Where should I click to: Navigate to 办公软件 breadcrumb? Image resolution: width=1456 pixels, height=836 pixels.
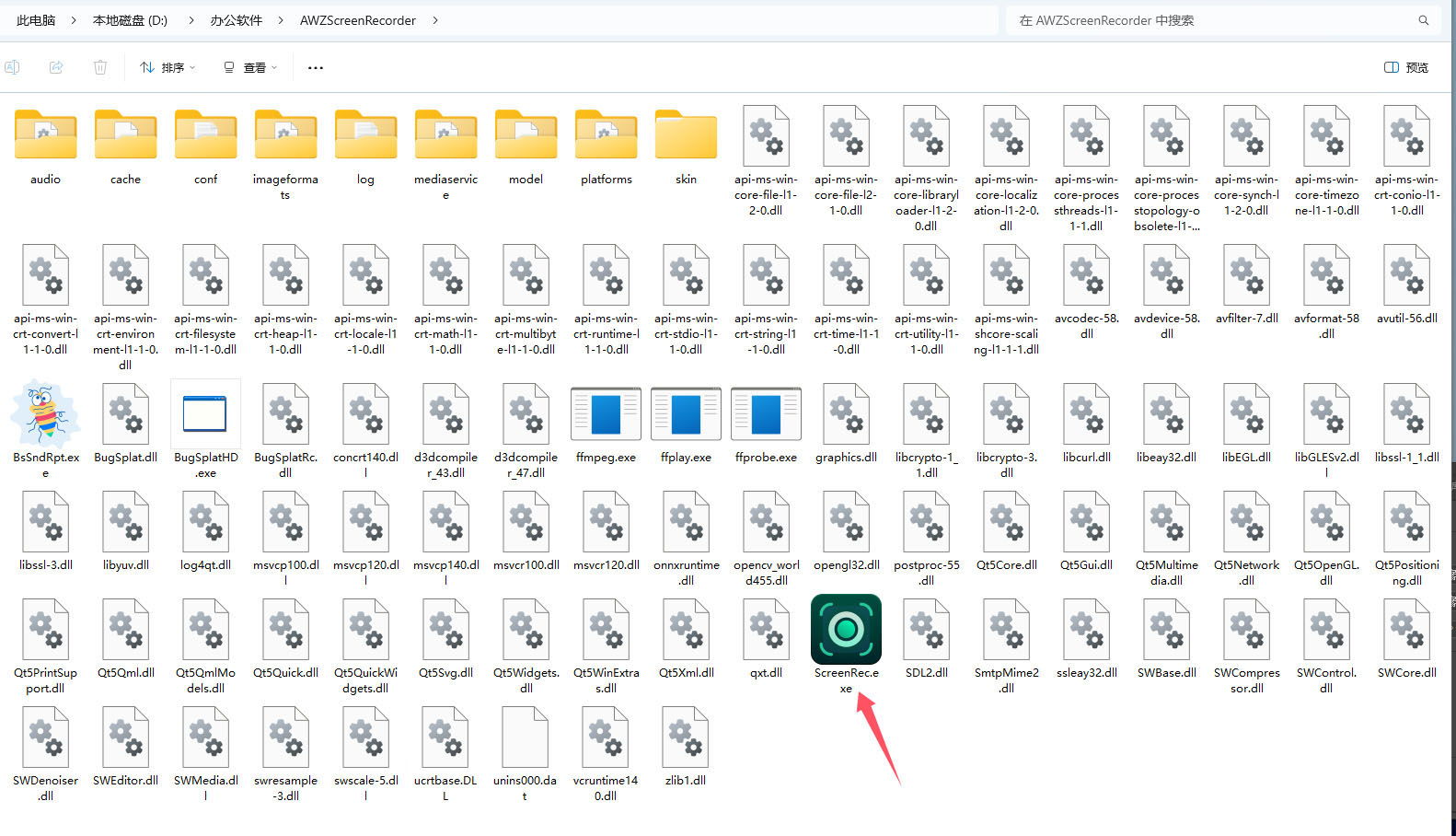click(236, 20)
